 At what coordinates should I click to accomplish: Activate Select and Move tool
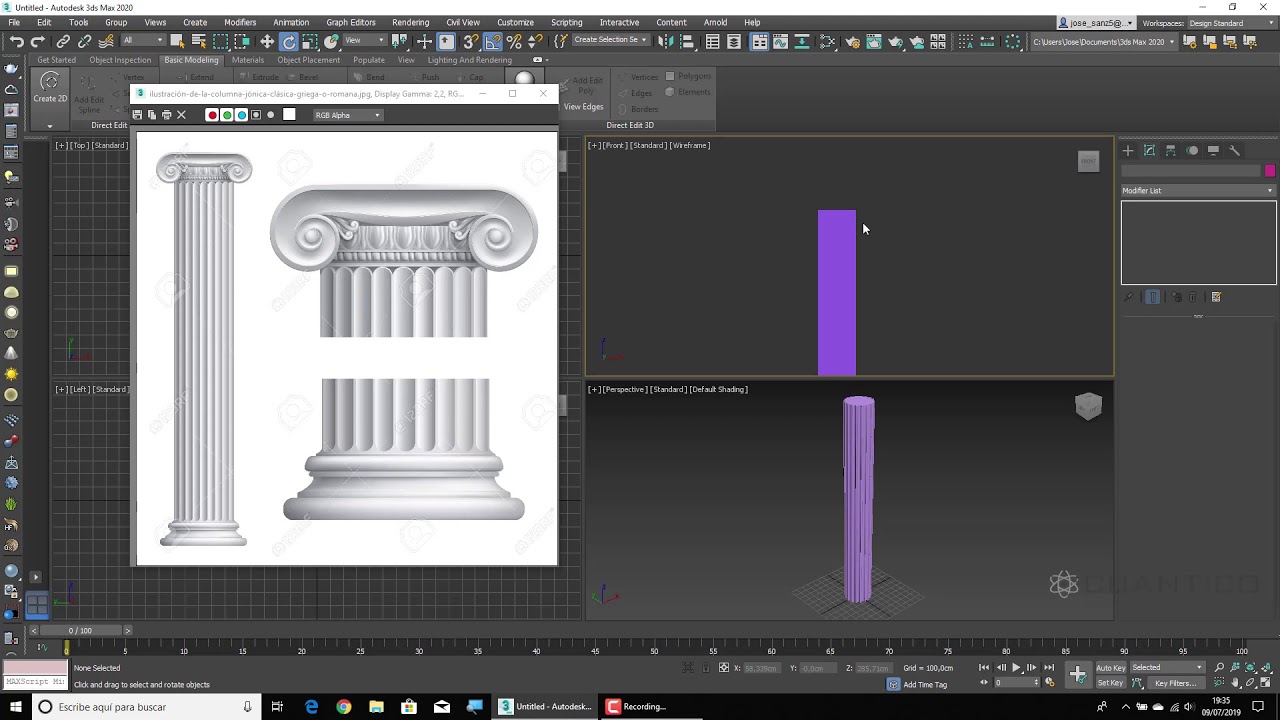tap(267, 41)
